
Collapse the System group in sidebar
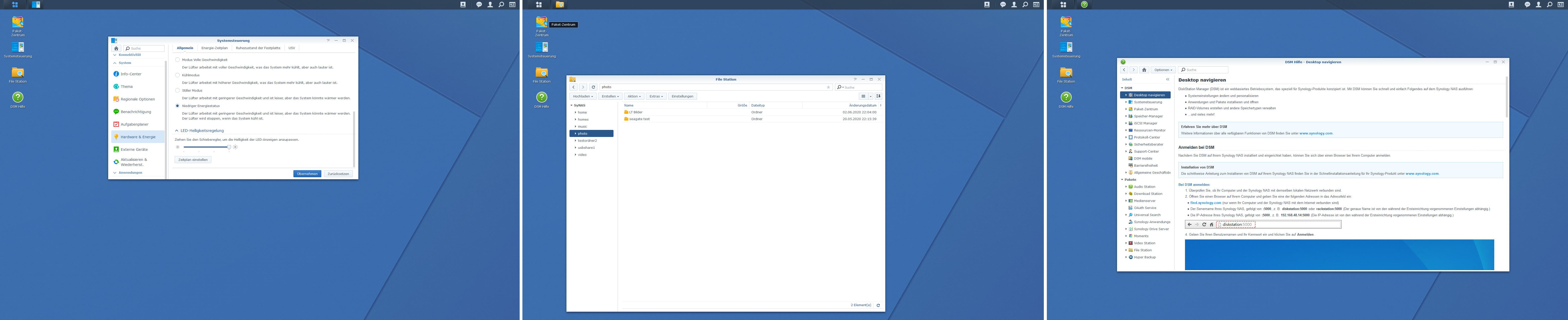(114, 63)
